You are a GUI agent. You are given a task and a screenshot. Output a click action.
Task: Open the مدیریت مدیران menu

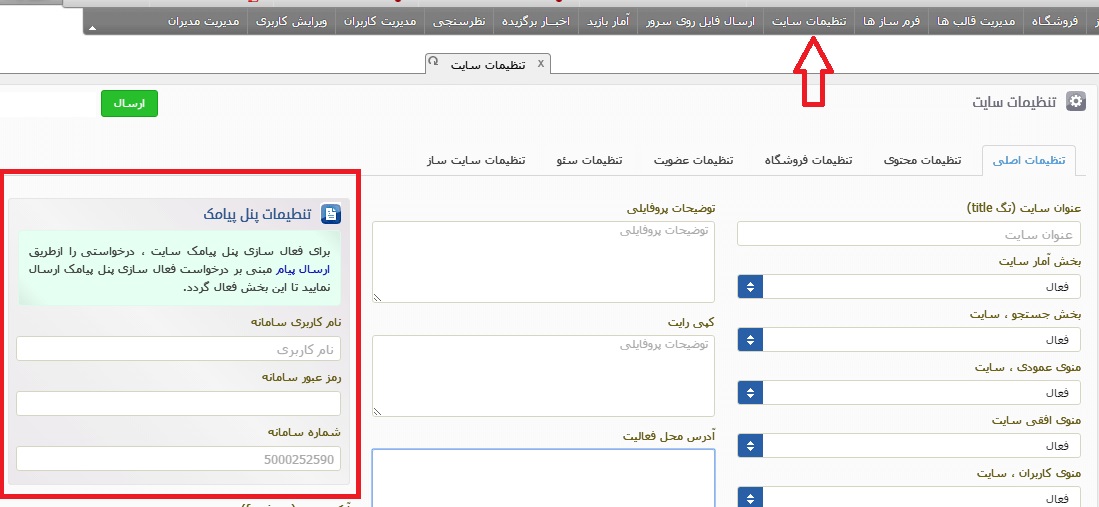click(203, 22)
